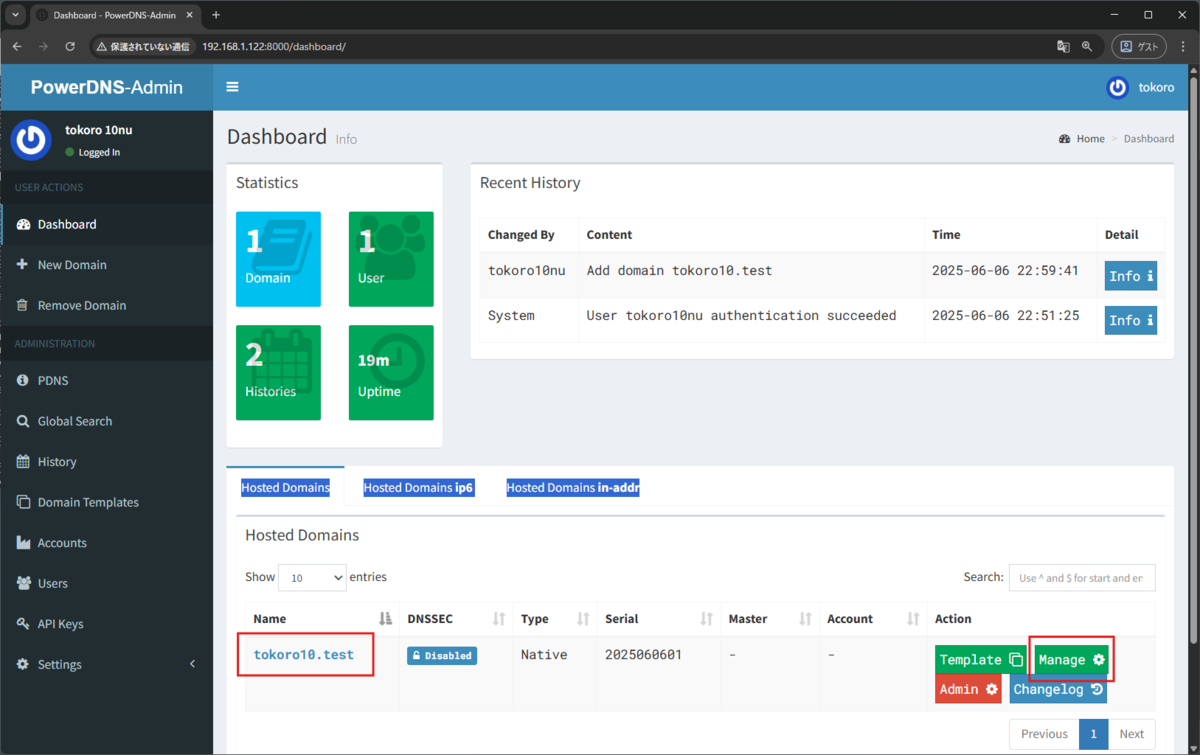The width and height of the screenshot is (1200, 755).
Task: Click the sidebar profile avatar
Action: pos(31,139)
